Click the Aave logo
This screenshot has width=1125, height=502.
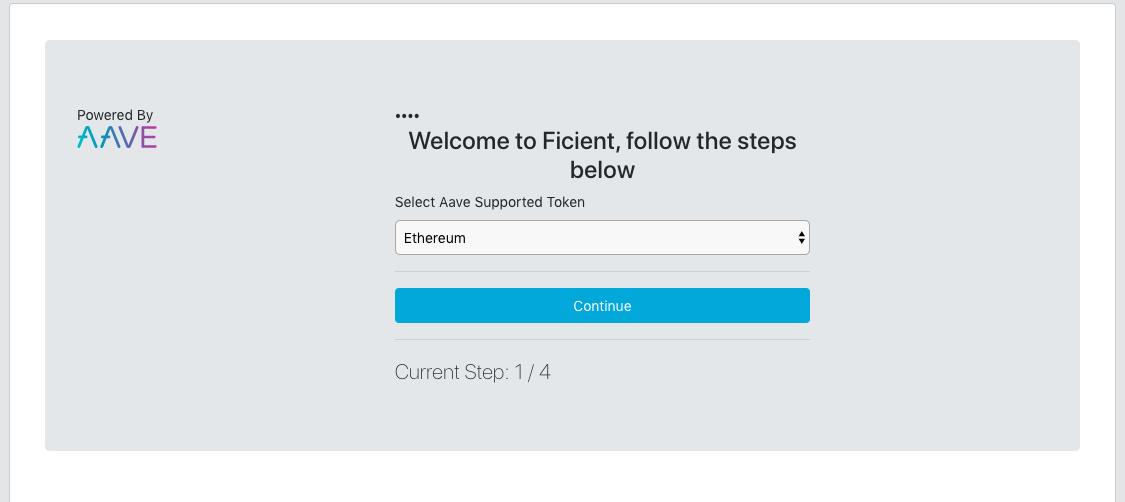click(117, 138)
